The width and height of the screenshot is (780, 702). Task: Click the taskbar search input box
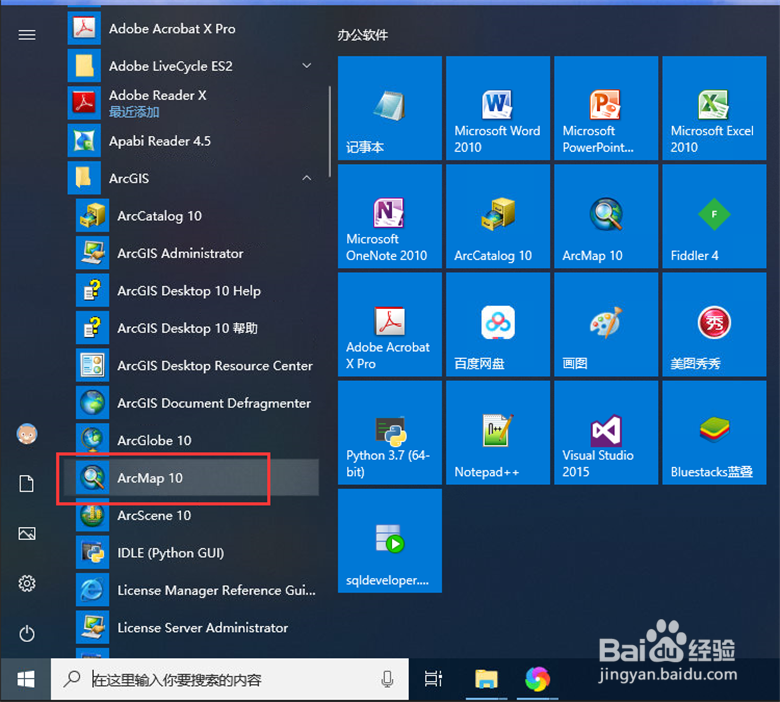(230, 679)
